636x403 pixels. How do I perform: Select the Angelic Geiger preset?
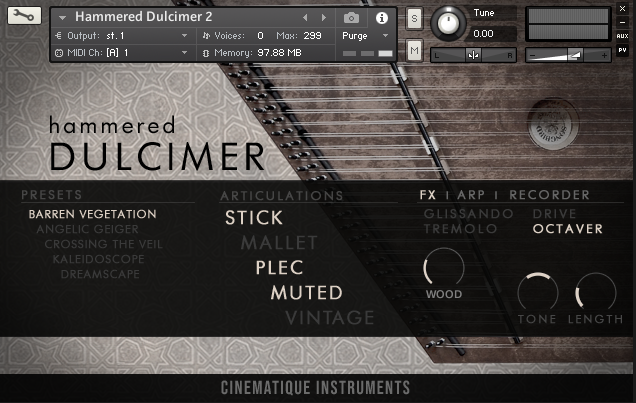(88, 229)
